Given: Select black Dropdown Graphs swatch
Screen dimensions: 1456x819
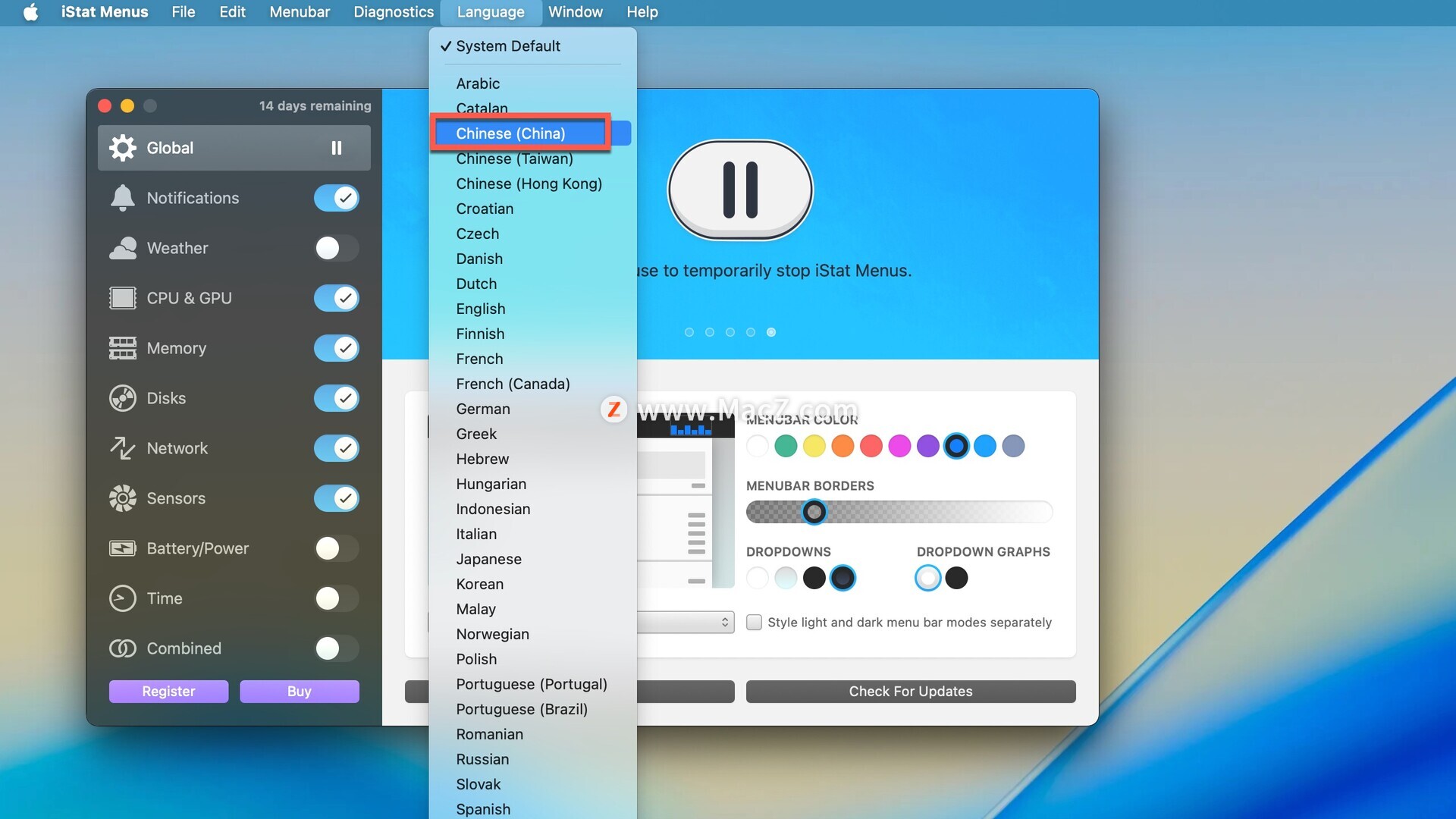Looking at the screenshot, I should coord(956,578).
